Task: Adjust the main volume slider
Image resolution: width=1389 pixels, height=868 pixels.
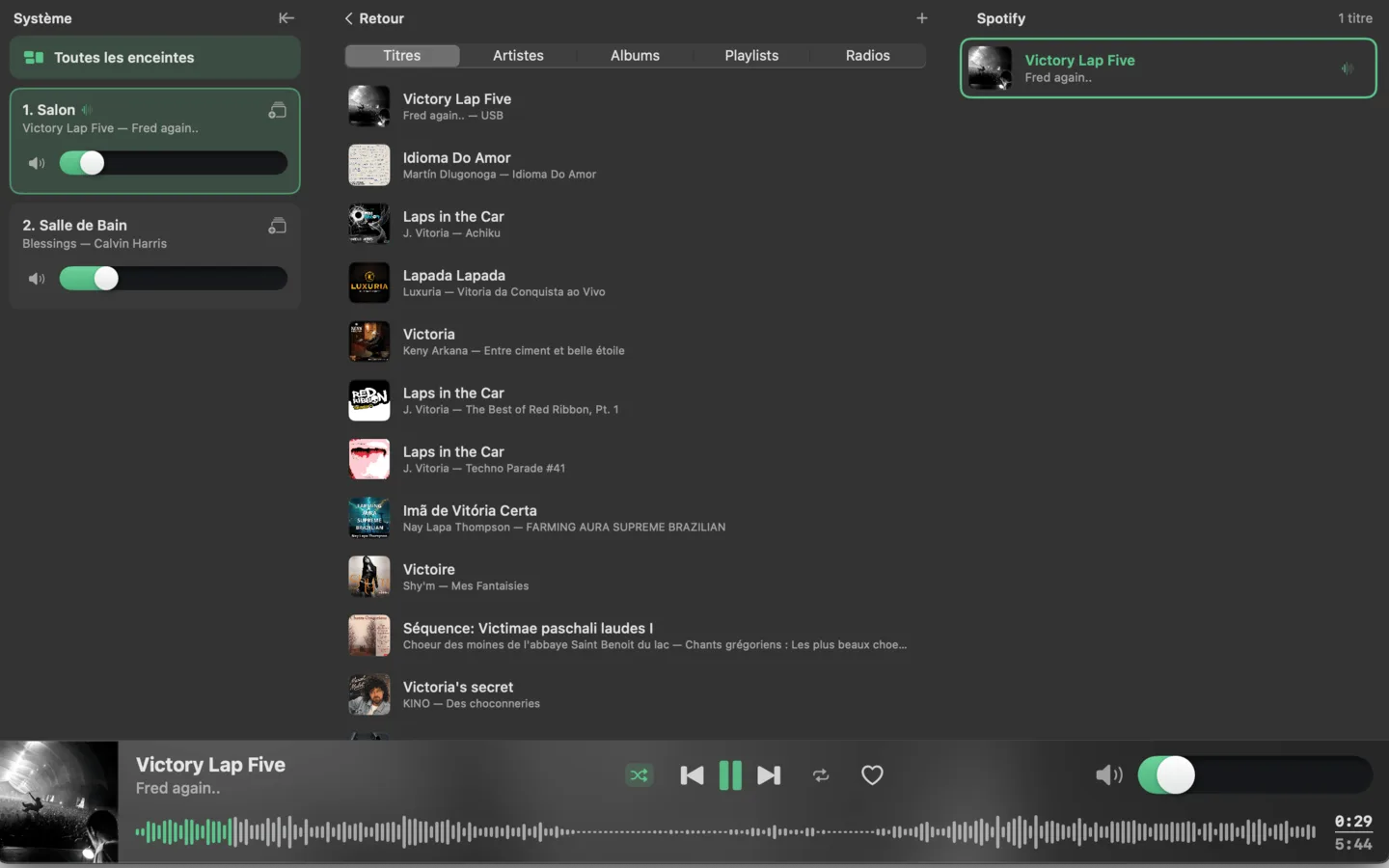Action: pyautogui.click(x=1255, y=775)
